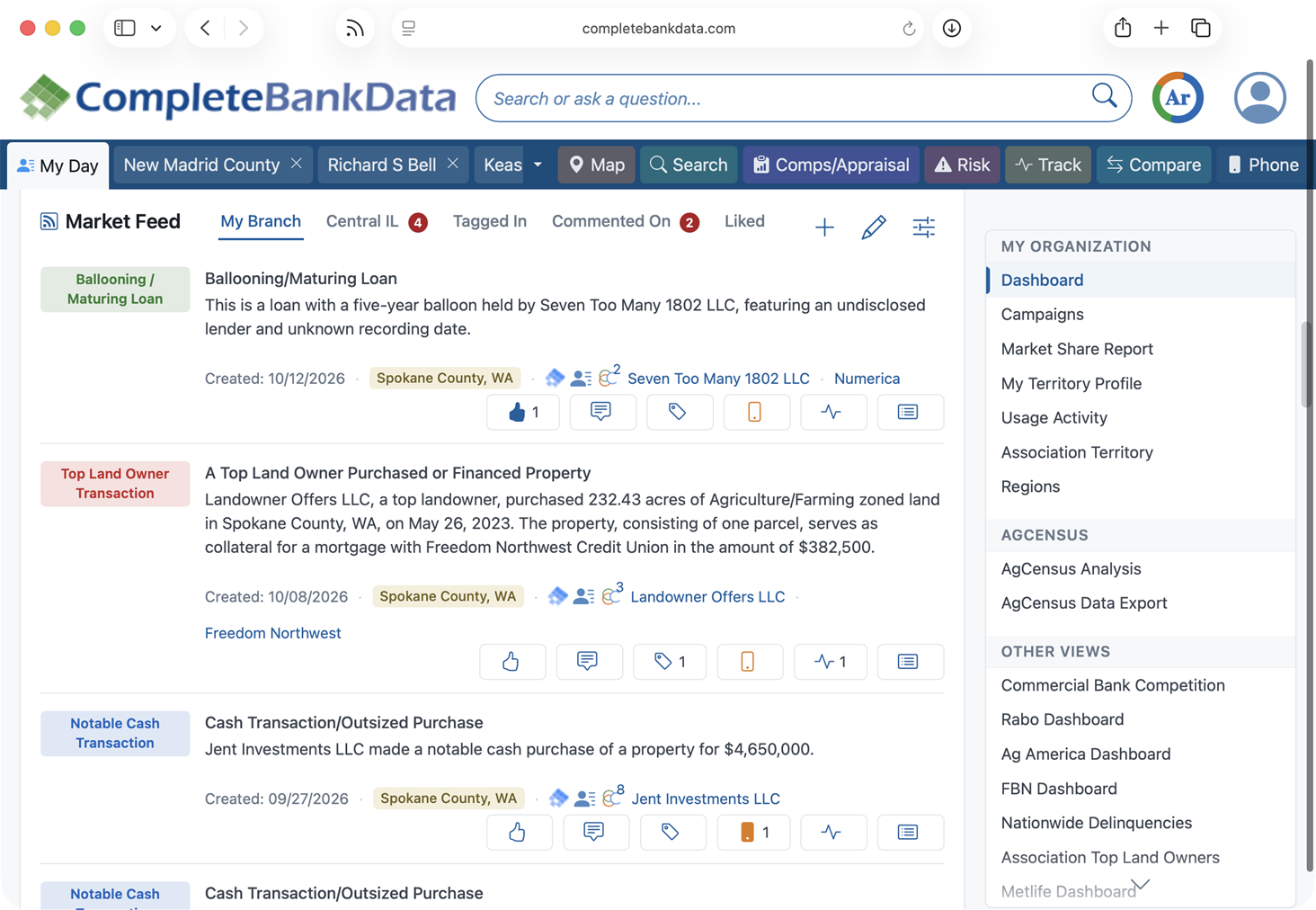Click track button on Landowner Offers post

[x=831, y=662]
